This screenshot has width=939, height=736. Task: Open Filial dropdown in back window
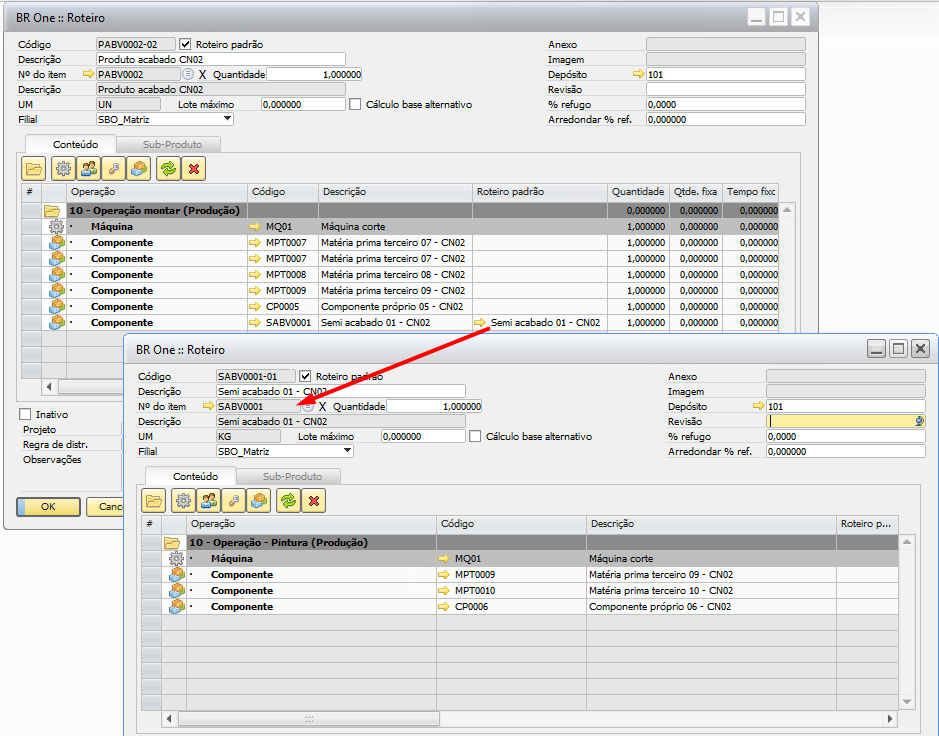[227, 119]
